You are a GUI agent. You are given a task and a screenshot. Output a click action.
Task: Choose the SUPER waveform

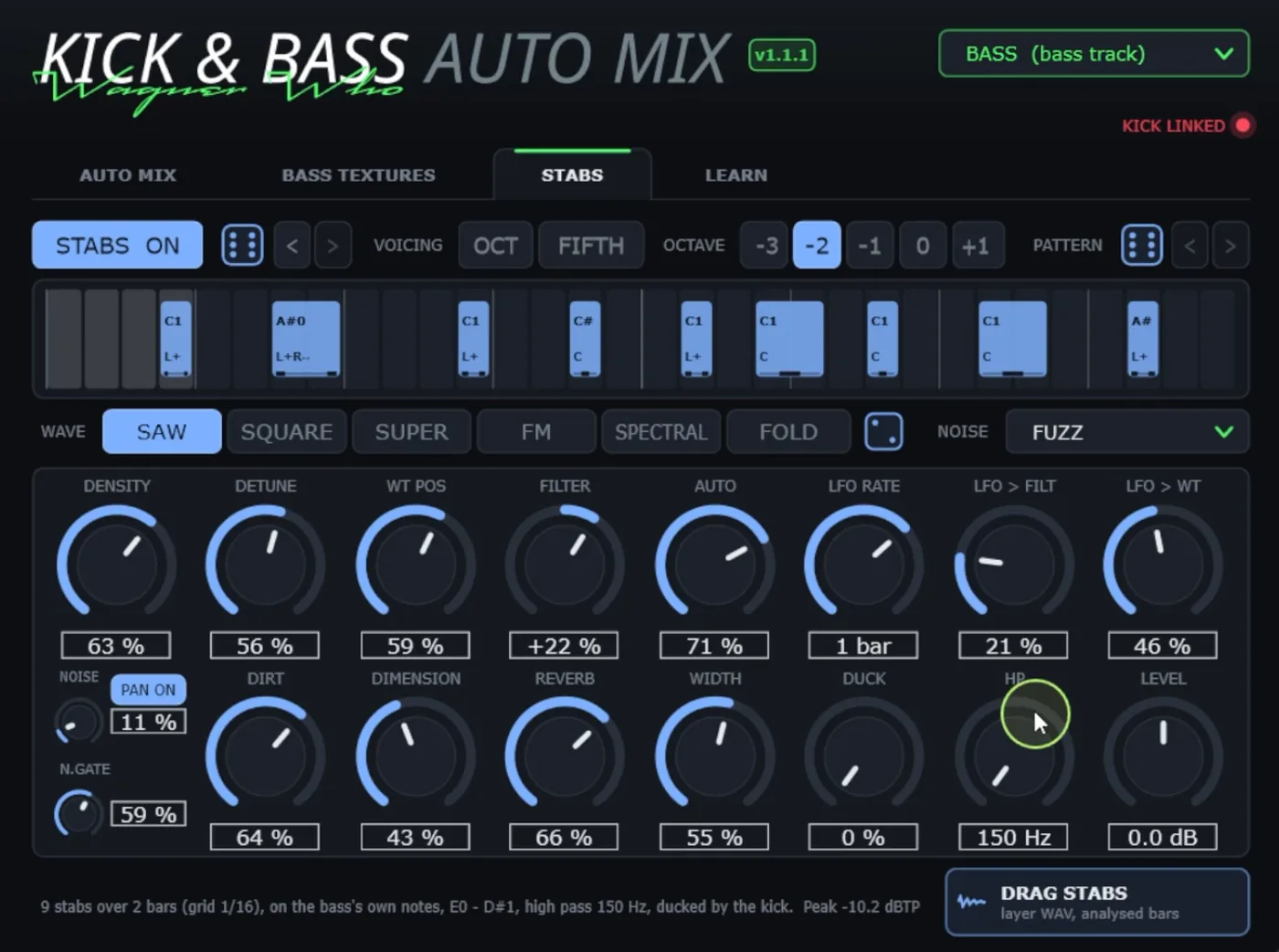(x=412, y=431)
